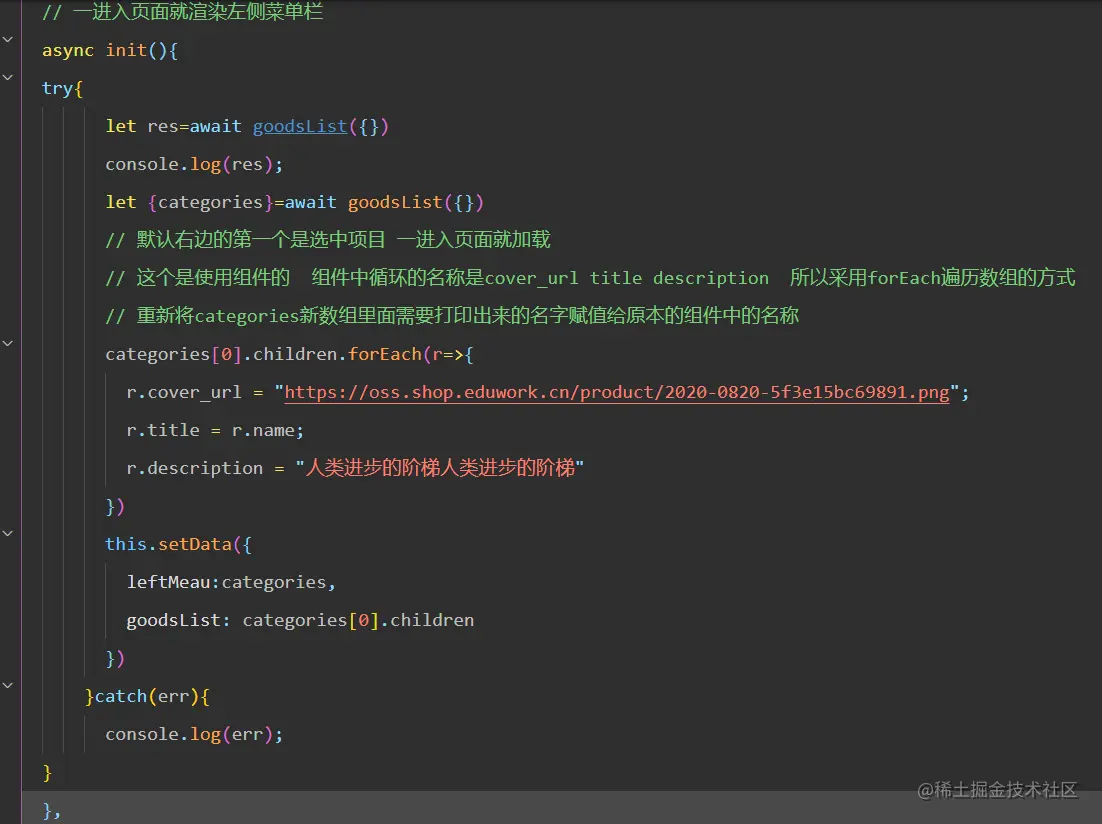Click '}catch(err){' line

[147, 696]
